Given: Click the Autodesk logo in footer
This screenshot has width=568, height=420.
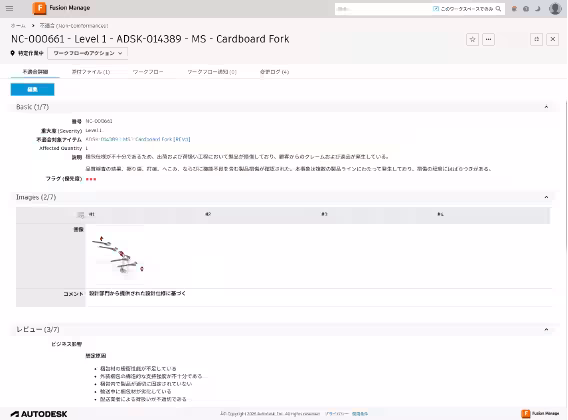Looking at the screenshot, I should coord(39,414).
